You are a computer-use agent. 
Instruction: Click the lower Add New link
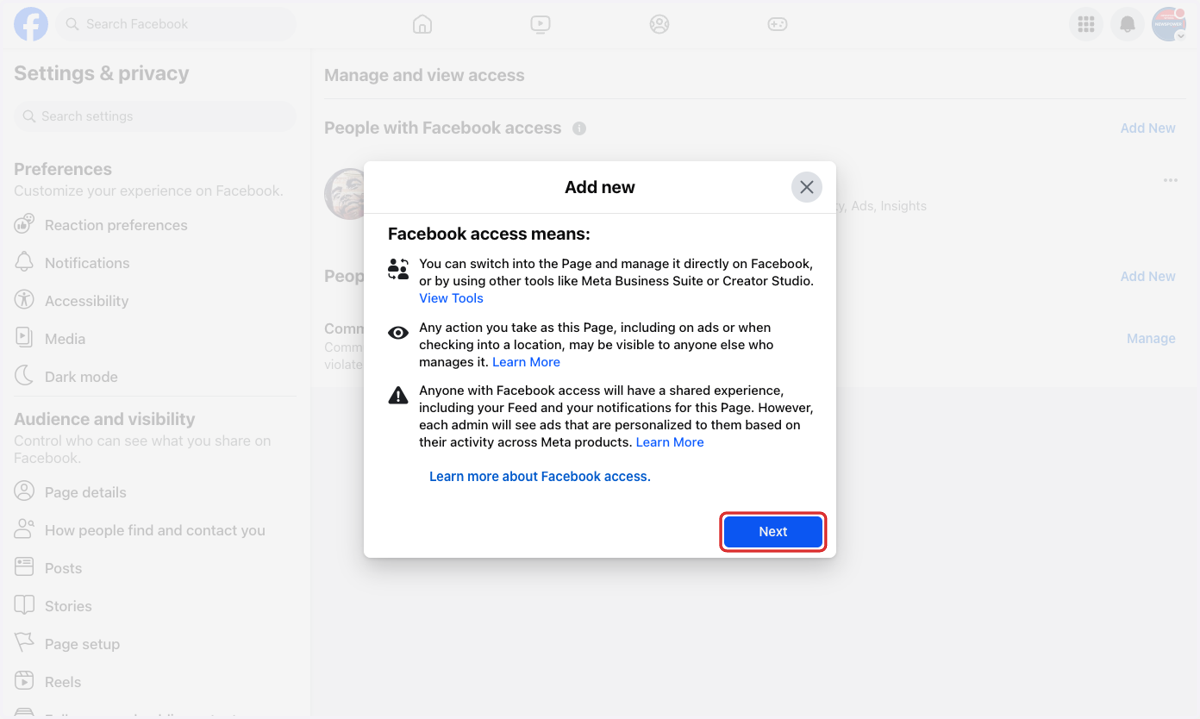click(1148, 276)
